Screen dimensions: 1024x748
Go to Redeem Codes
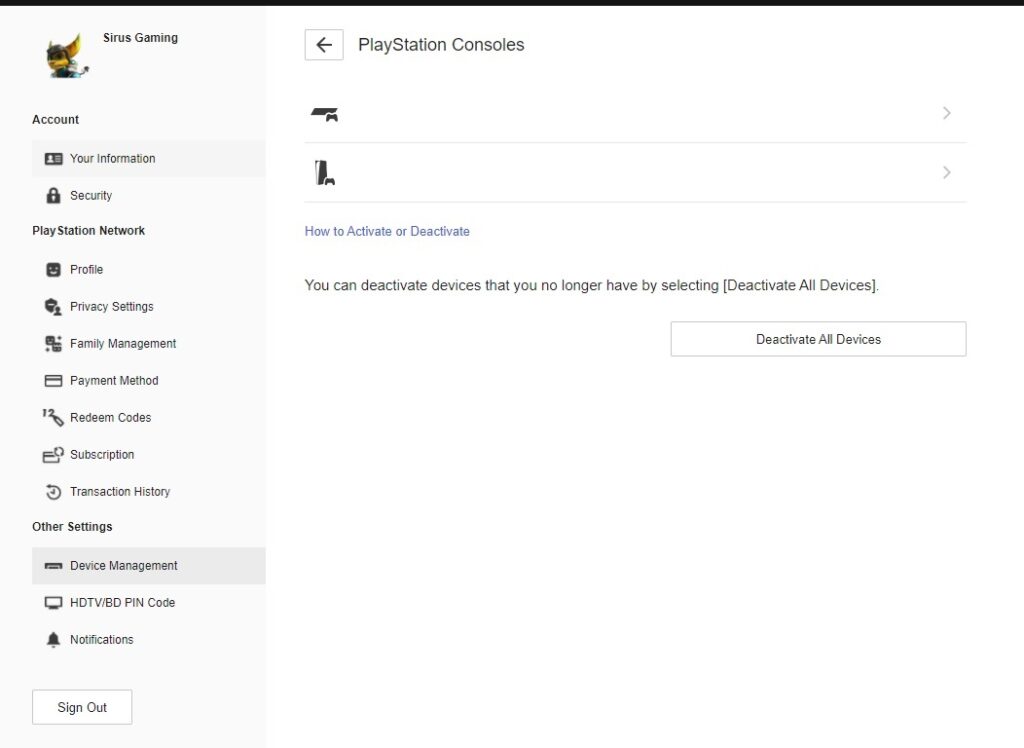(x=149, y=417)
